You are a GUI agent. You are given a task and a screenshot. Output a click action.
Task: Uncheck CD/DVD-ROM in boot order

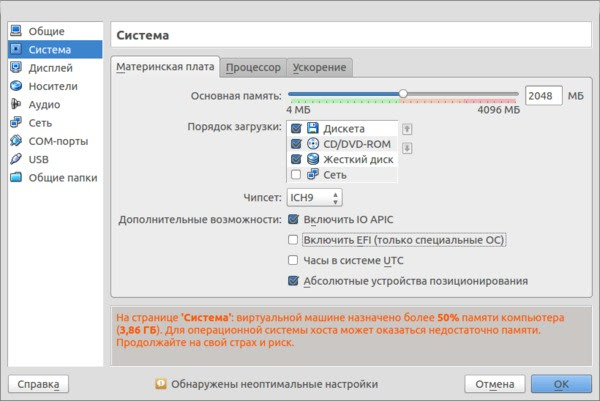coord(296,144)
